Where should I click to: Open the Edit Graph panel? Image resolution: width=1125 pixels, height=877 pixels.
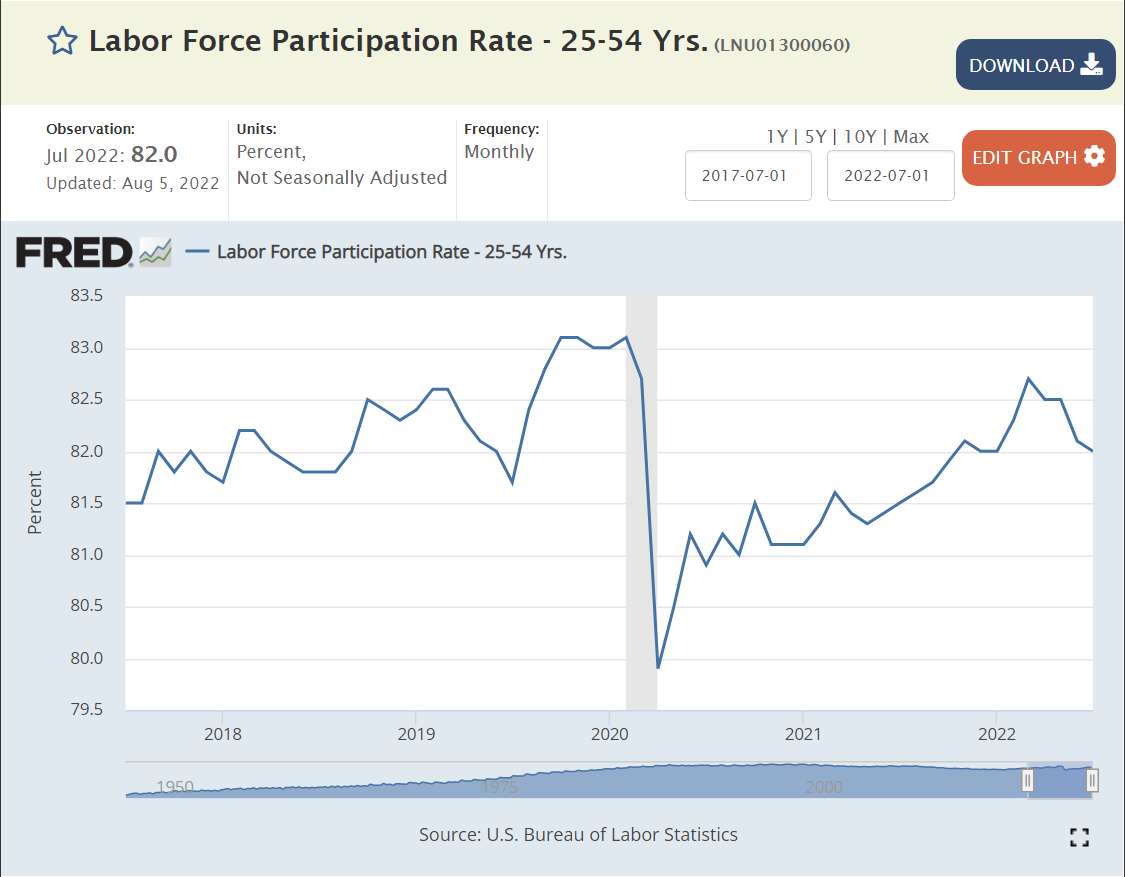1038,158
